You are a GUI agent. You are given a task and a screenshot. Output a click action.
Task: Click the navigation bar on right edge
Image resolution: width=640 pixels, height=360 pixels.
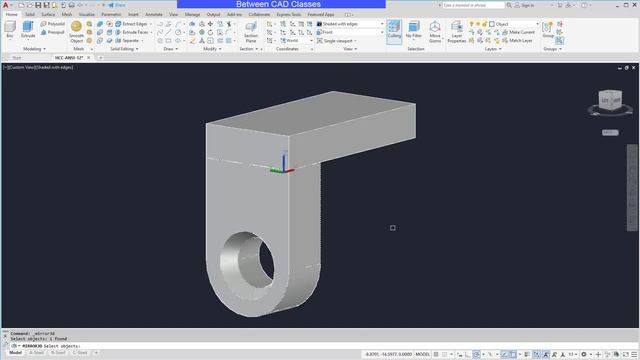pos(632,188)
